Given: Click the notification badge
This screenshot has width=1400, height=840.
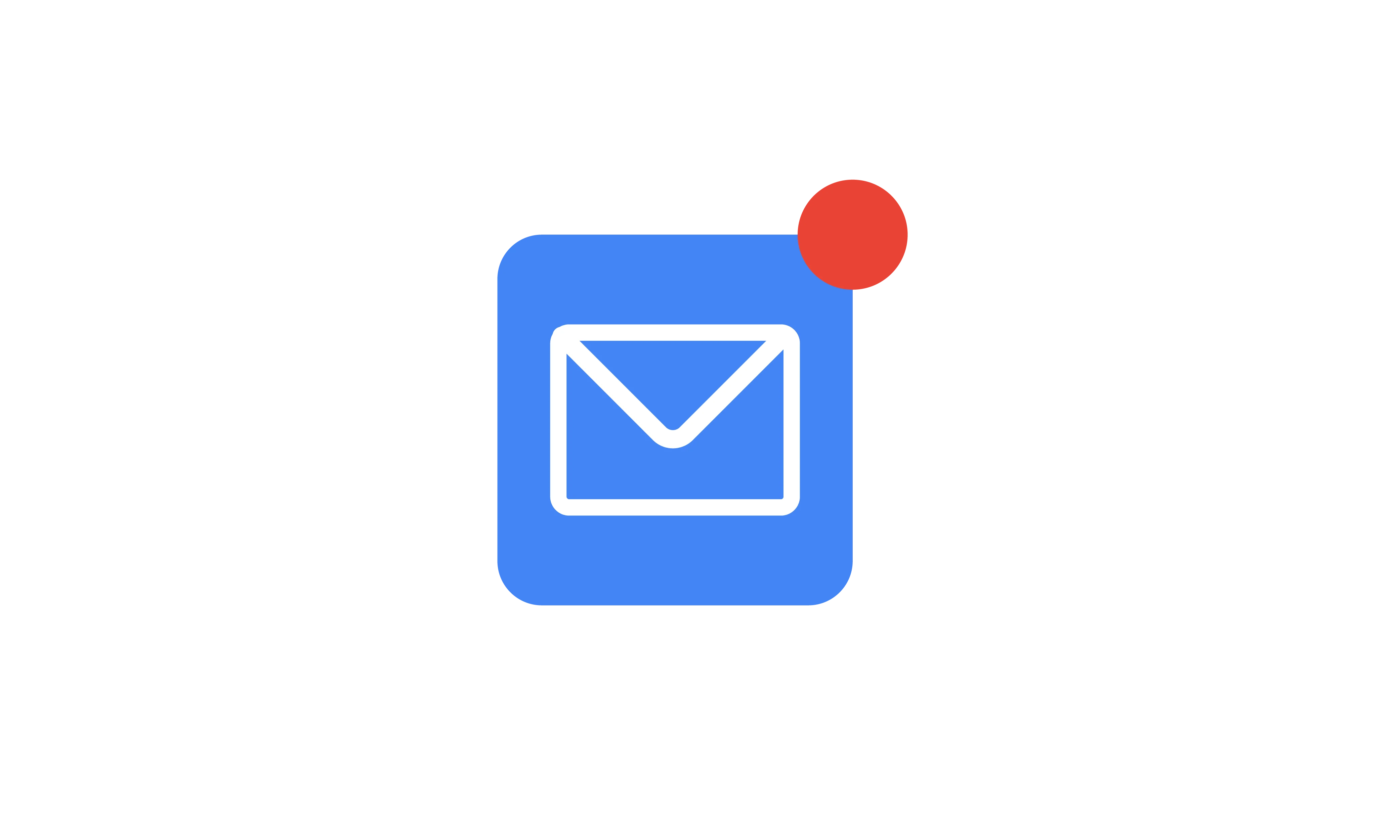Looking at the screenshot, I should pyautogui.click(x=855, y=240).
